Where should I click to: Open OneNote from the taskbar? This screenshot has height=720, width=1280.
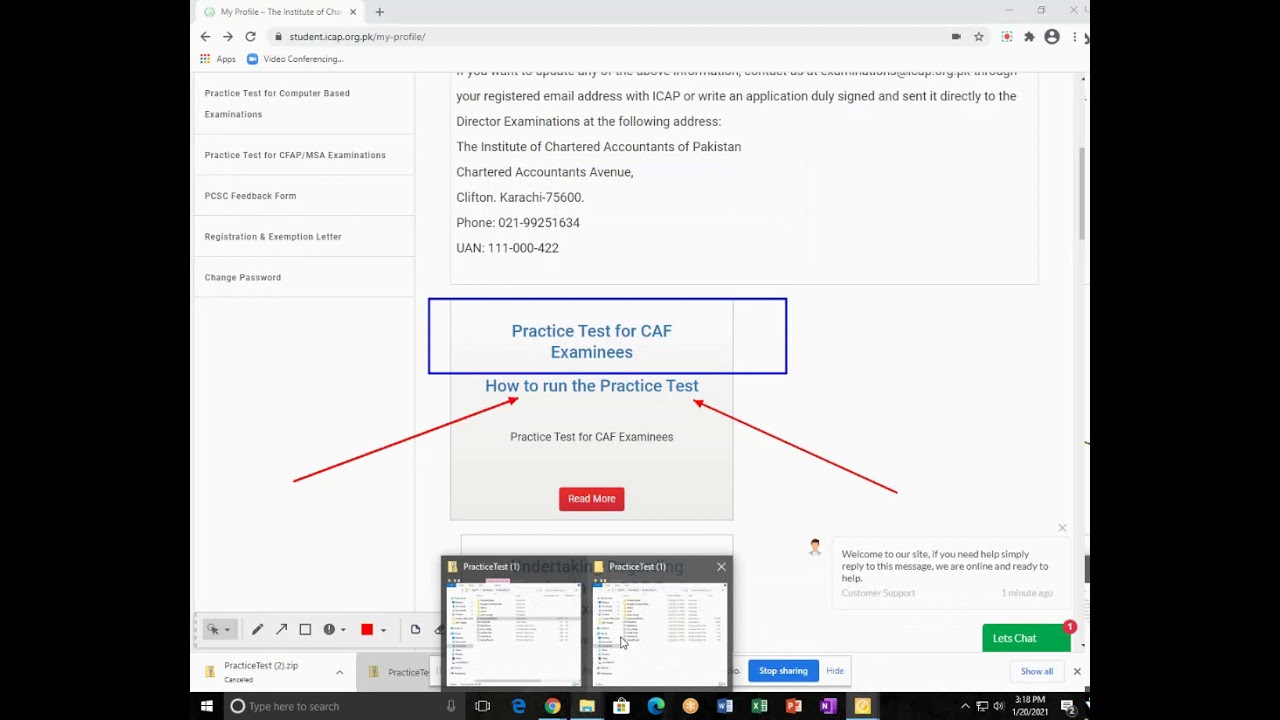coord(828,706)
